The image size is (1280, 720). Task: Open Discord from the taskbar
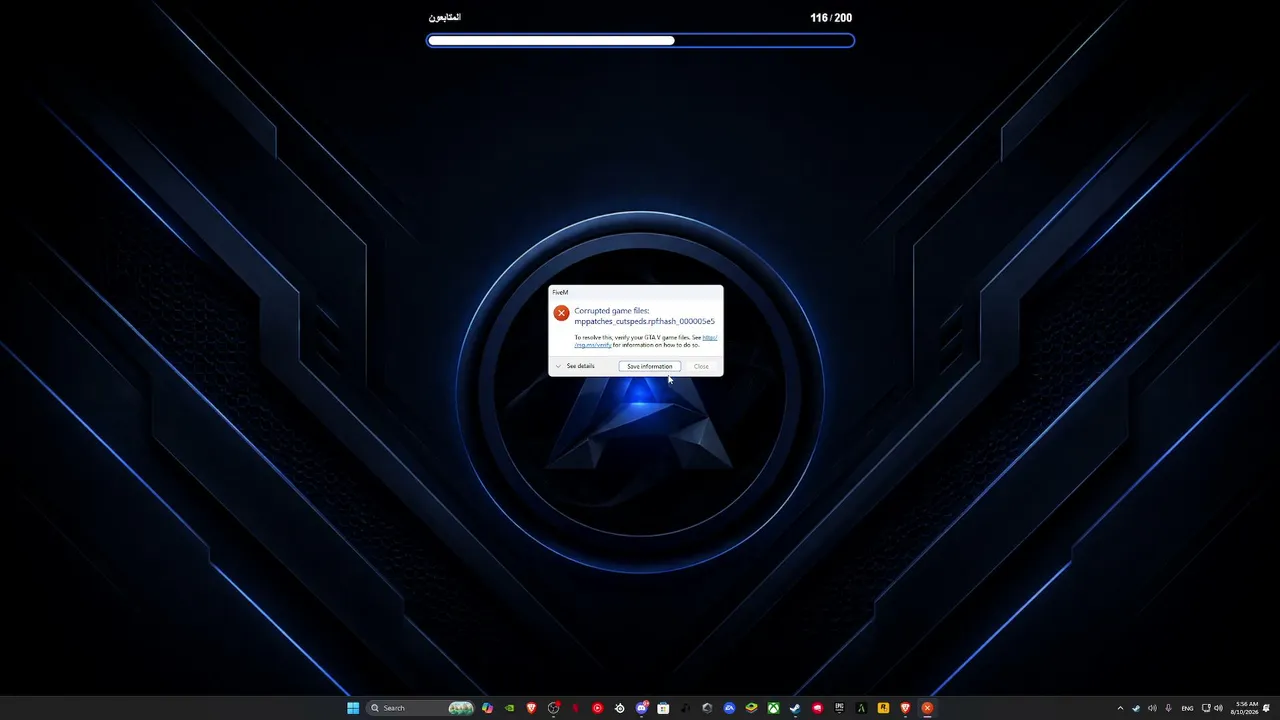click(642, 708)
